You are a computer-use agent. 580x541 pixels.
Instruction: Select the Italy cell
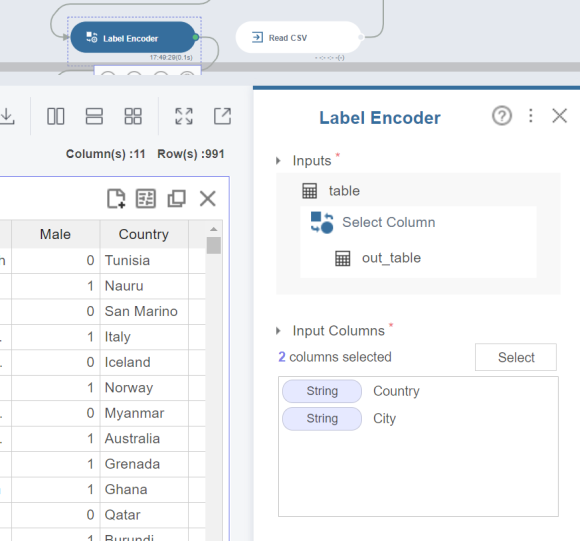[144, 337]
